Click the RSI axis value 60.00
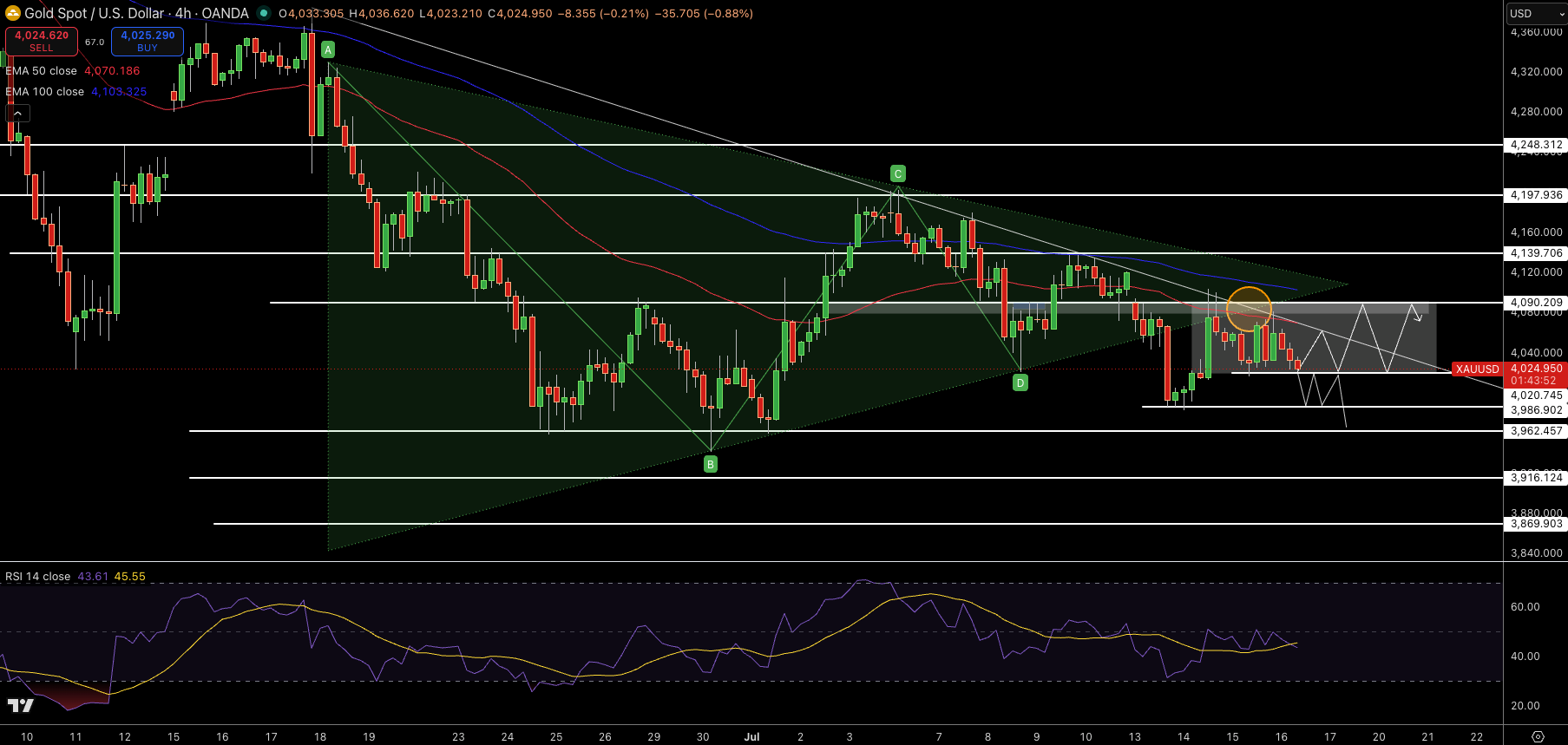 (x=1525, y=607)
